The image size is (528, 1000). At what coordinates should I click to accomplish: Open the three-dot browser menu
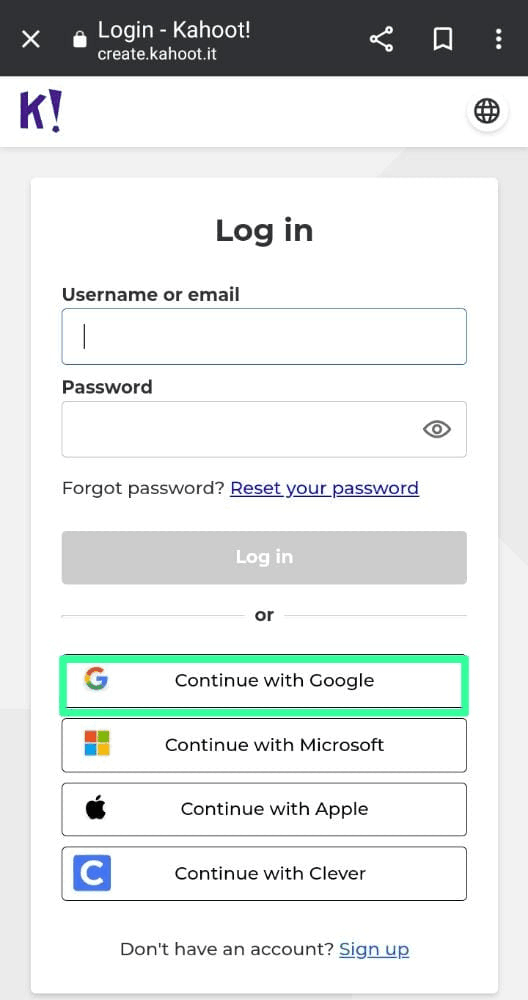499,39
